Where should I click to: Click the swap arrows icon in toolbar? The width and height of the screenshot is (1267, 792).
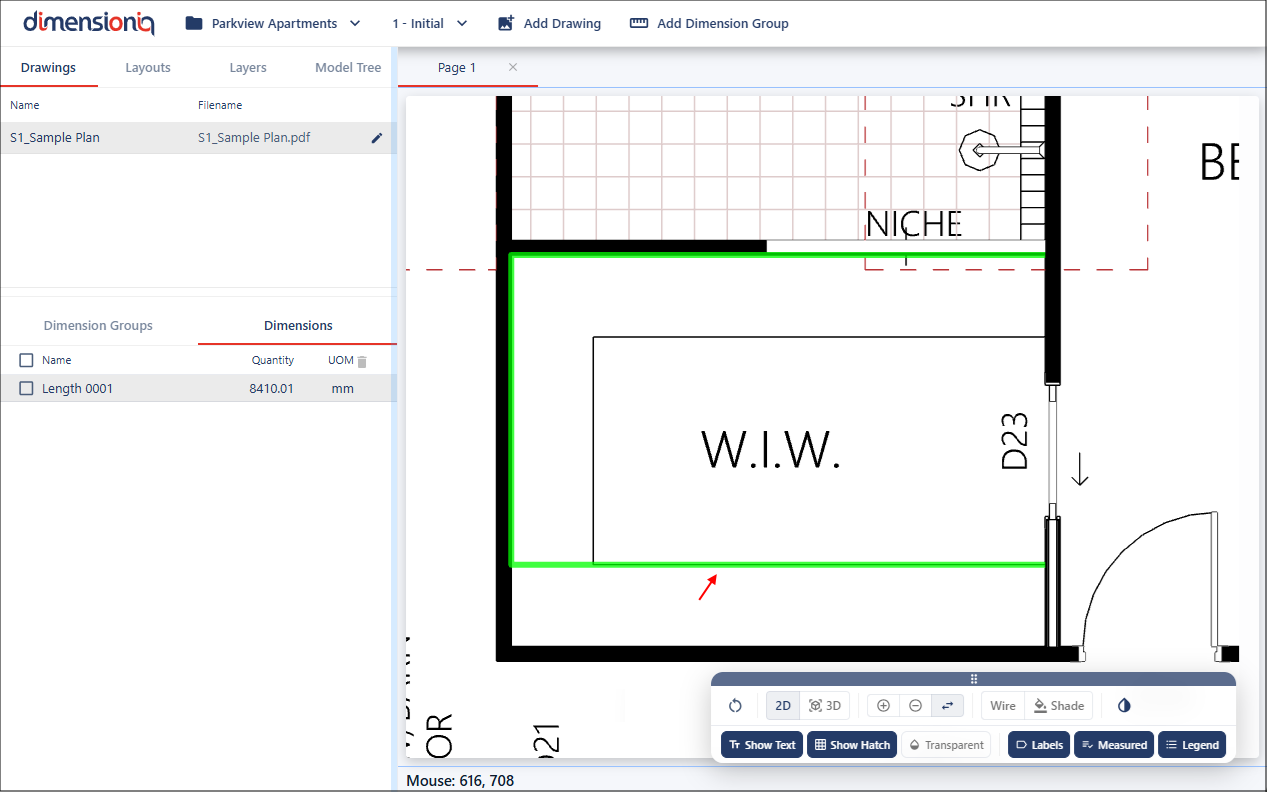948,706
